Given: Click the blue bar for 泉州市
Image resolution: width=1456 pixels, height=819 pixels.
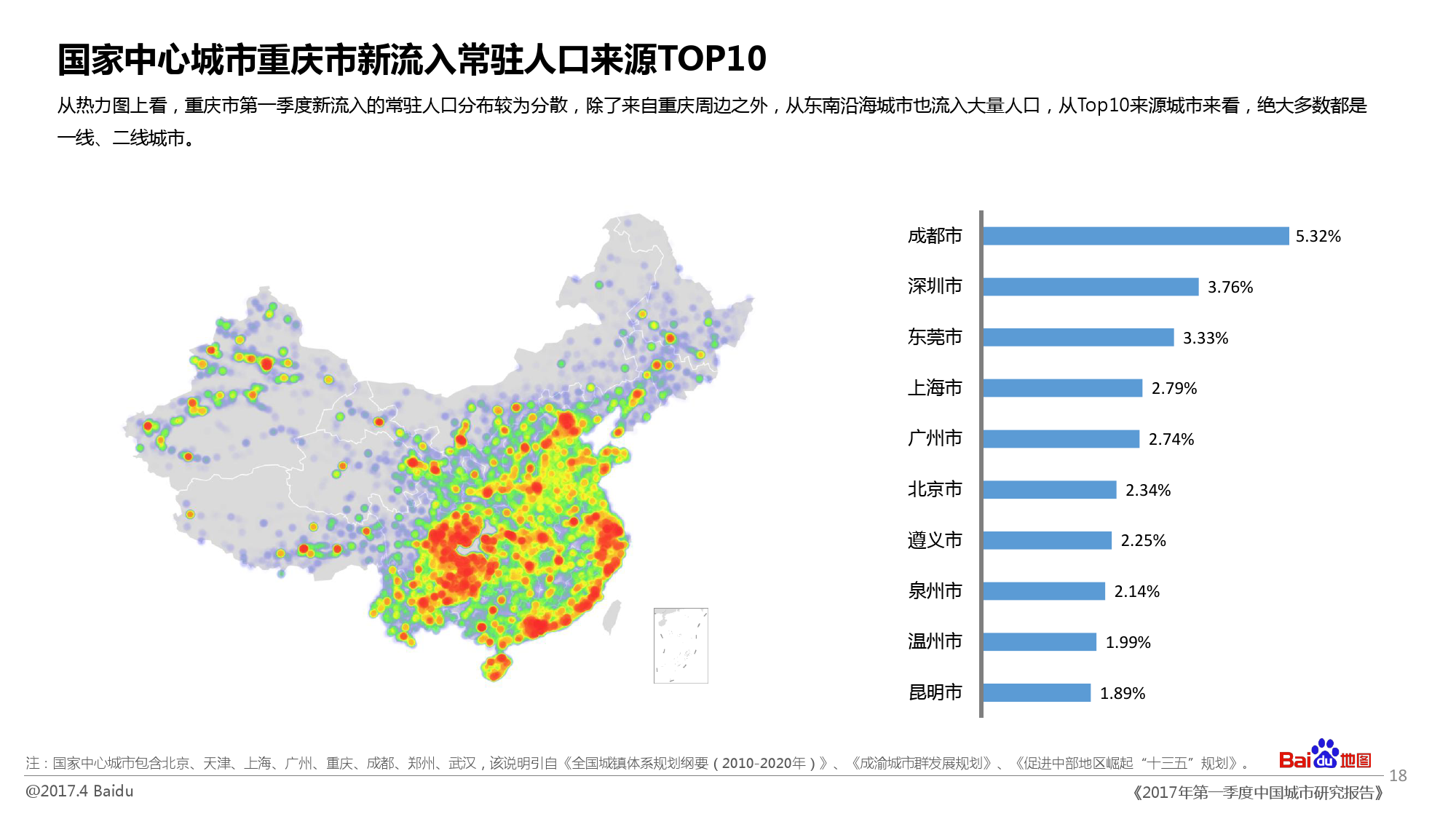Looking at the screenshot, I should click(x=1044, y=591).
